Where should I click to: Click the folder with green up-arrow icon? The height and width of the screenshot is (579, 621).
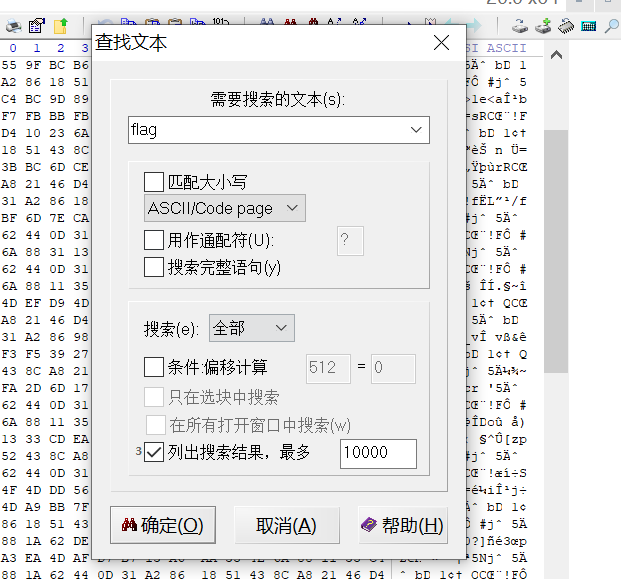pos(61,26)
